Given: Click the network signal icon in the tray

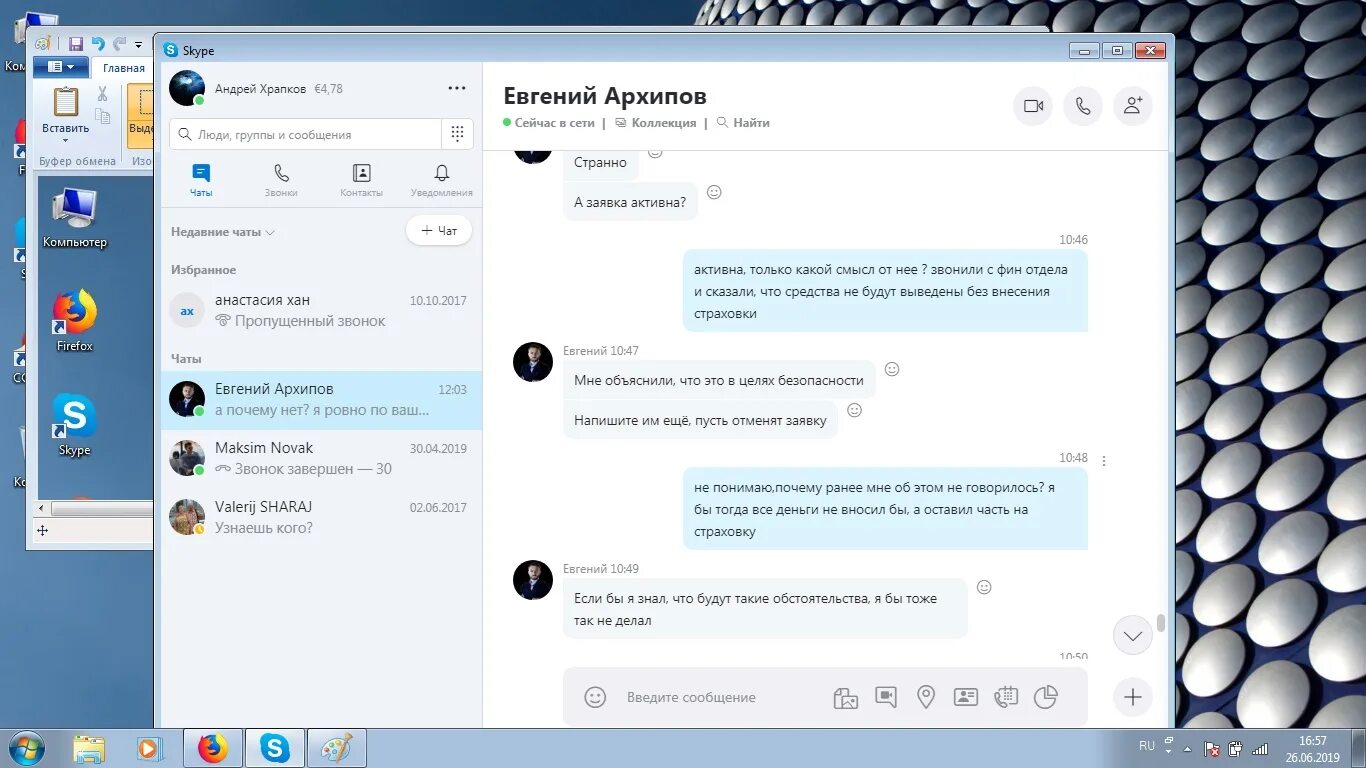Looking at the screenshot, I should pos(1260,748).
